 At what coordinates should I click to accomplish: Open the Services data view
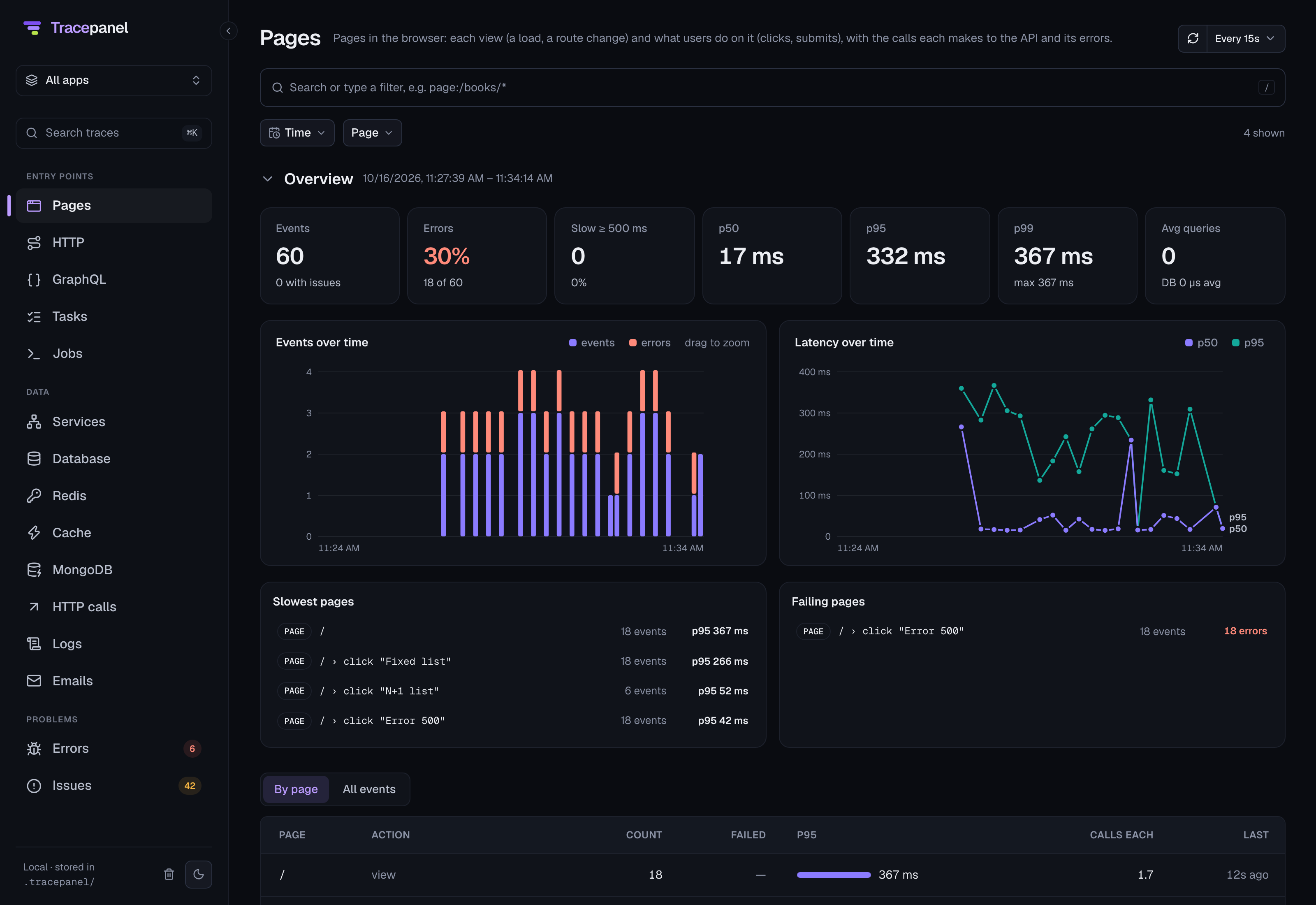coord(114,422)
